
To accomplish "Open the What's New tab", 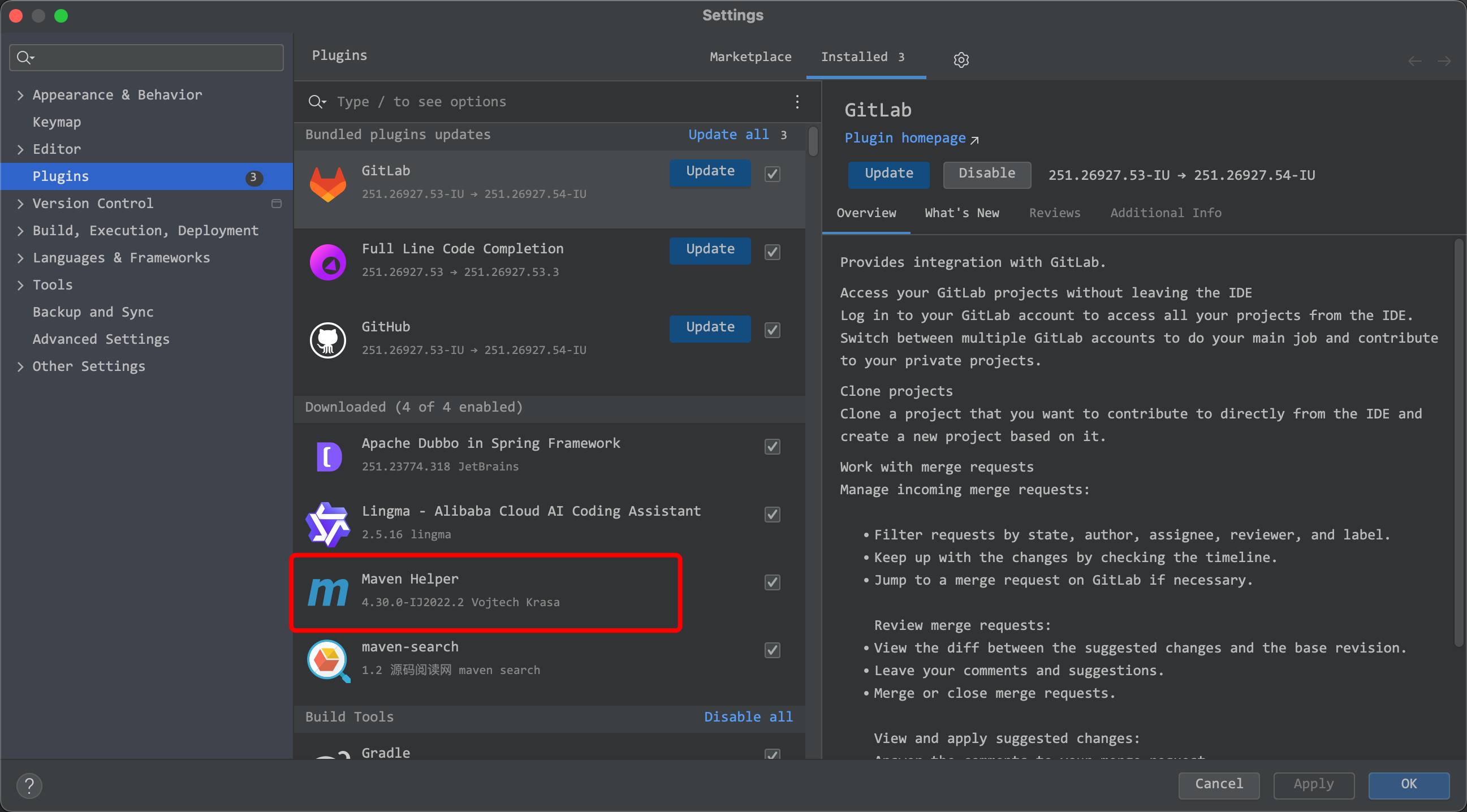I will click(961, 213).
